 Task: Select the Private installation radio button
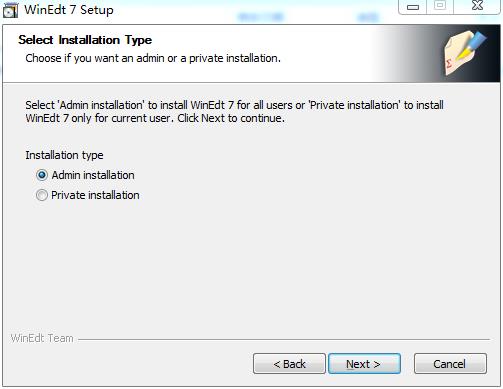click(42, 195)
